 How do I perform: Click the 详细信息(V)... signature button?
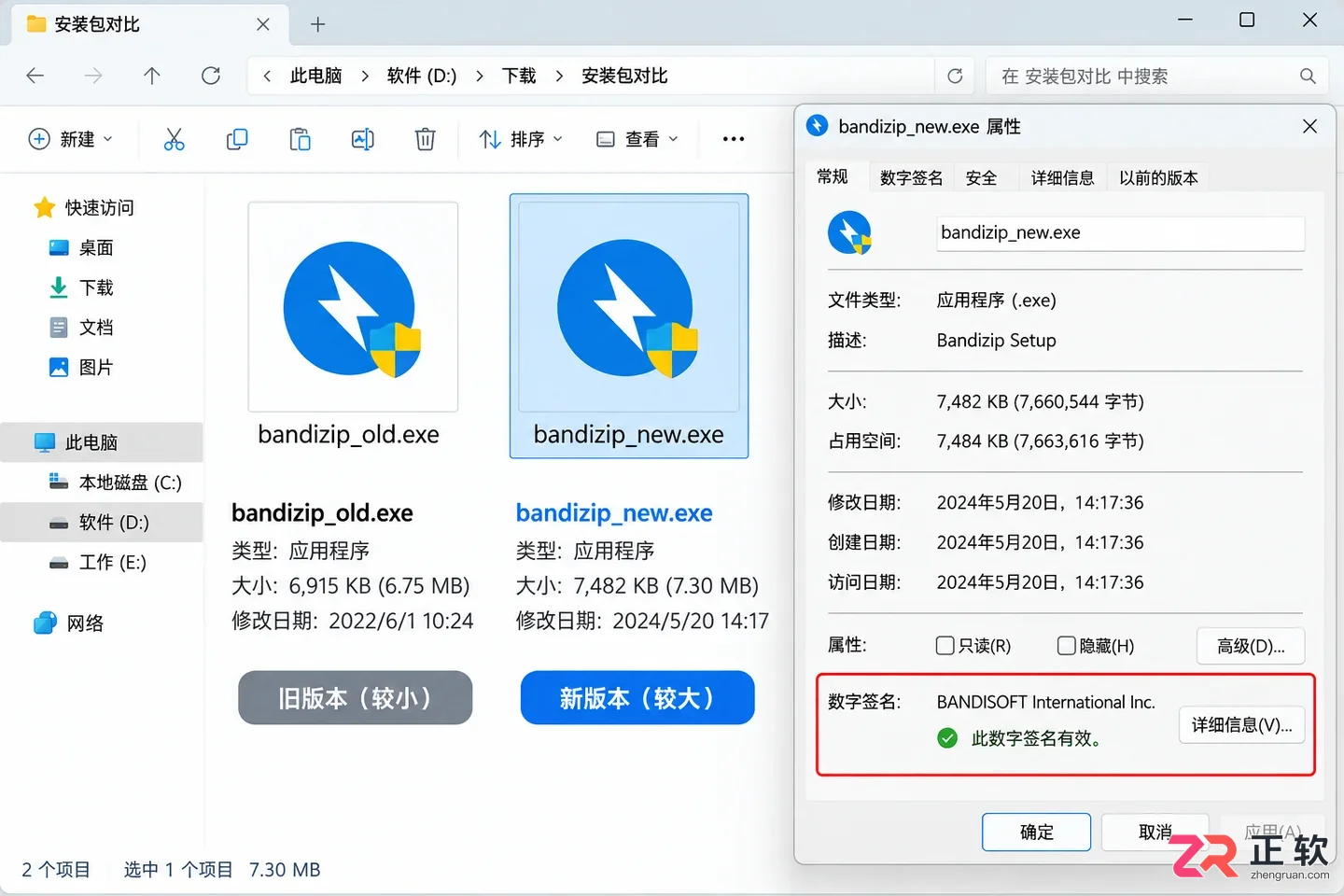click(x=1242, y=725)
